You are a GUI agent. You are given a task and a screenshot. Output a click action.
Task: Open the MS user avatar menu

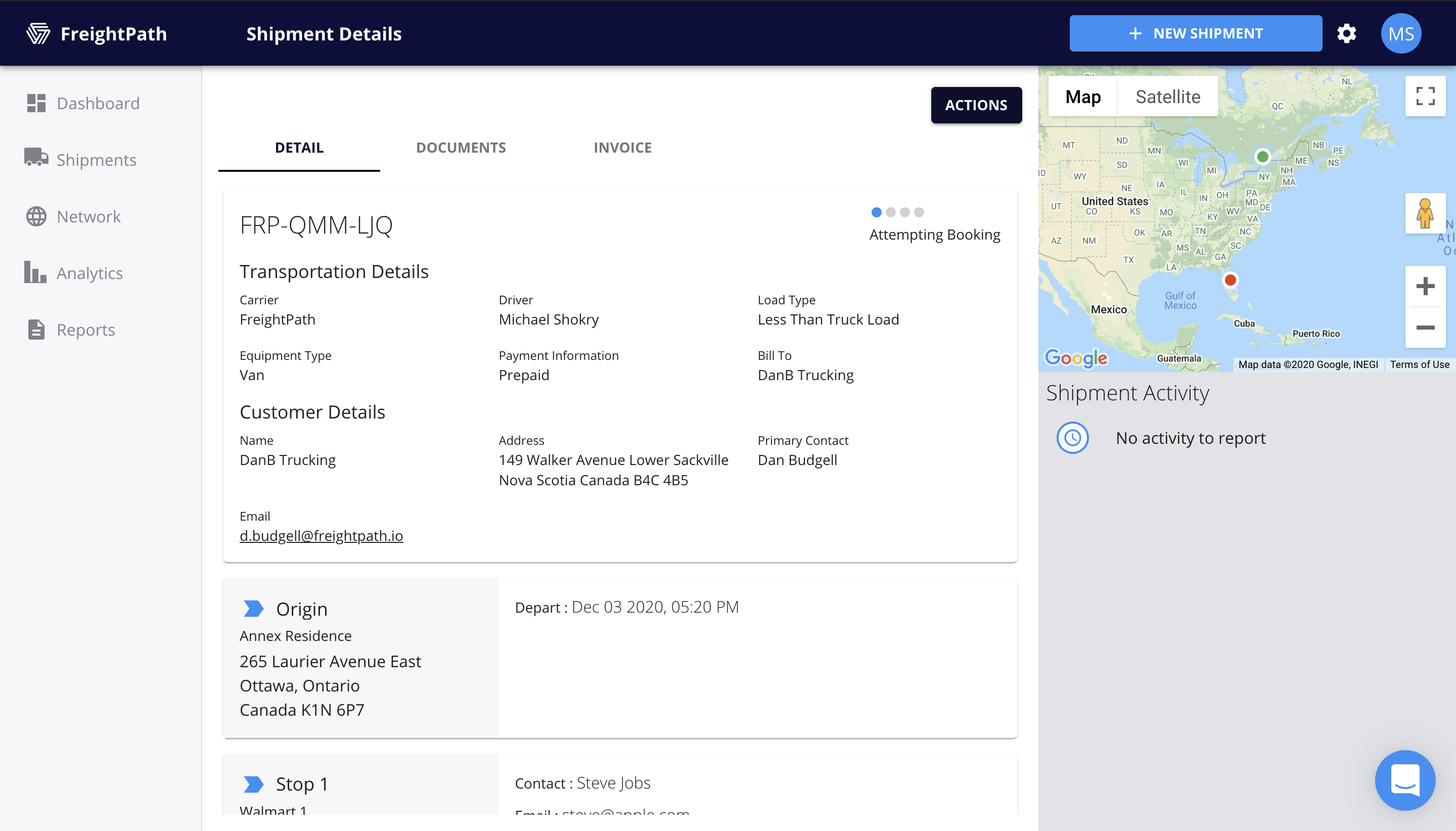(x=1400, y=33)
